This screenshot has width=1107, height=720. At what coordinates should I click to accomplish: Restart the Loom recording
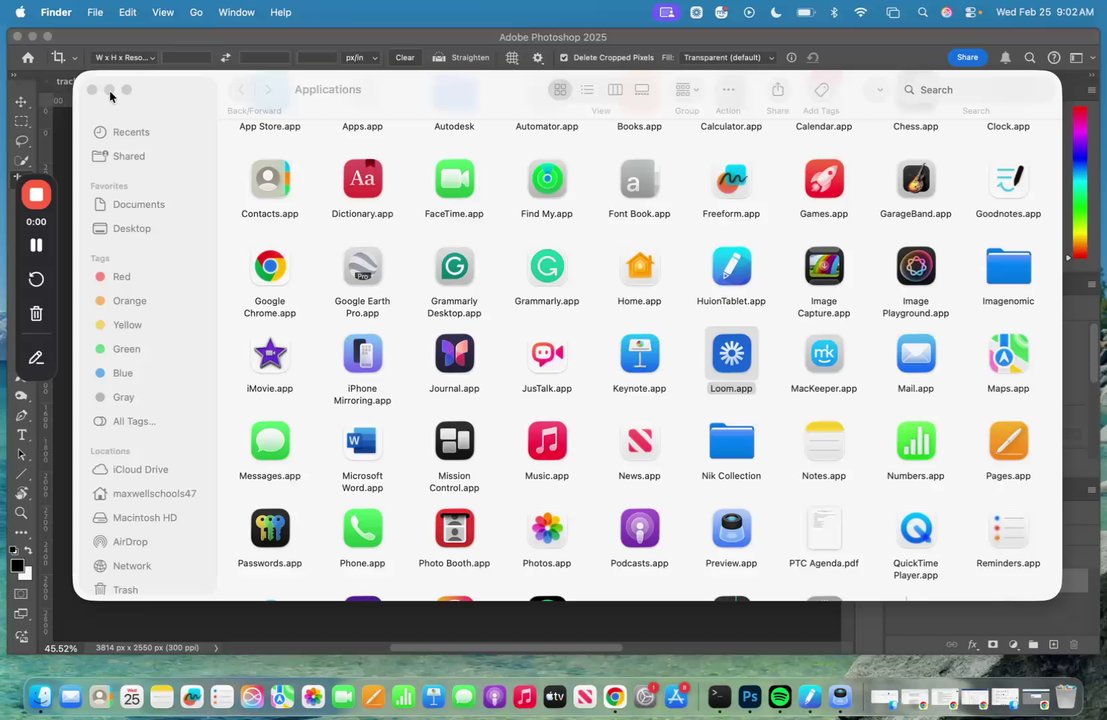coord(36,280)
